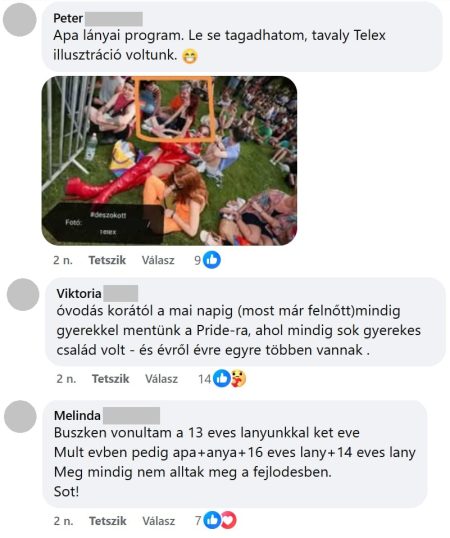Click Válasz under Peter's comment
The width and height of the screenshot is (450, 538).
point(158,260)
